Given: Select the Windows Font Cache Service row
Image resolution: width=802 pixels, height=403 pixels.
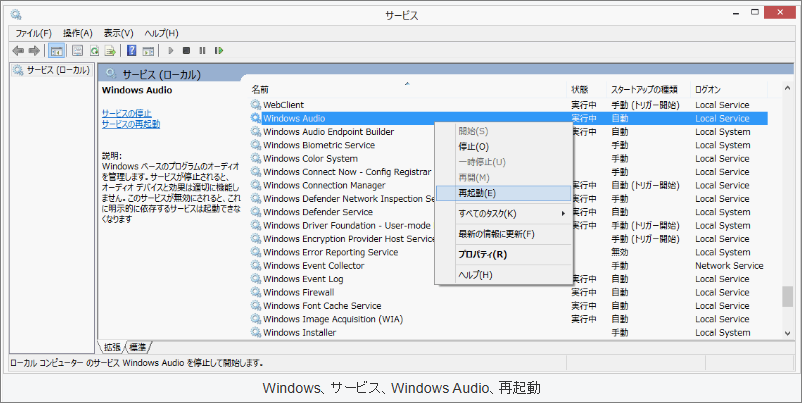Looking at the screenshot, I should click(509, 306).
